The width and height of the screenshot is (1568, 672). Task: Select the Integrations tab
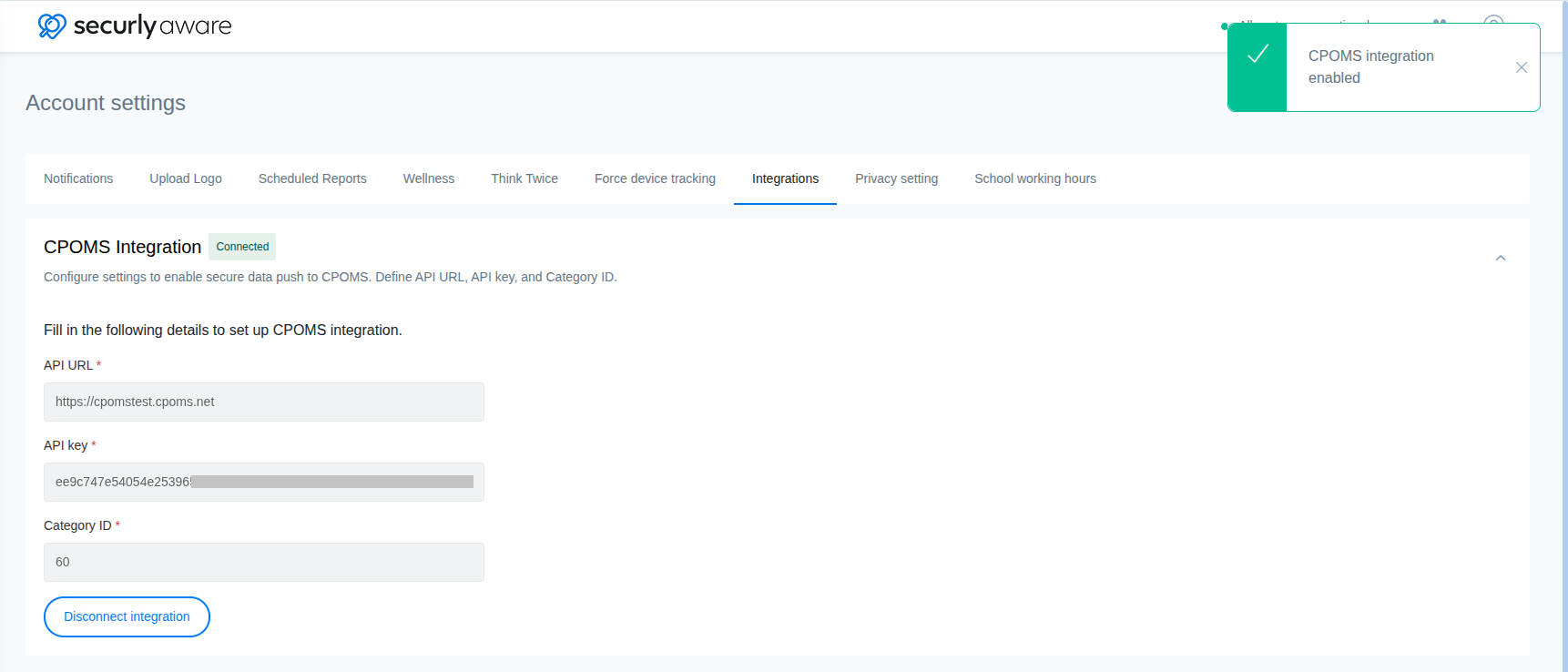coord(785,178)
